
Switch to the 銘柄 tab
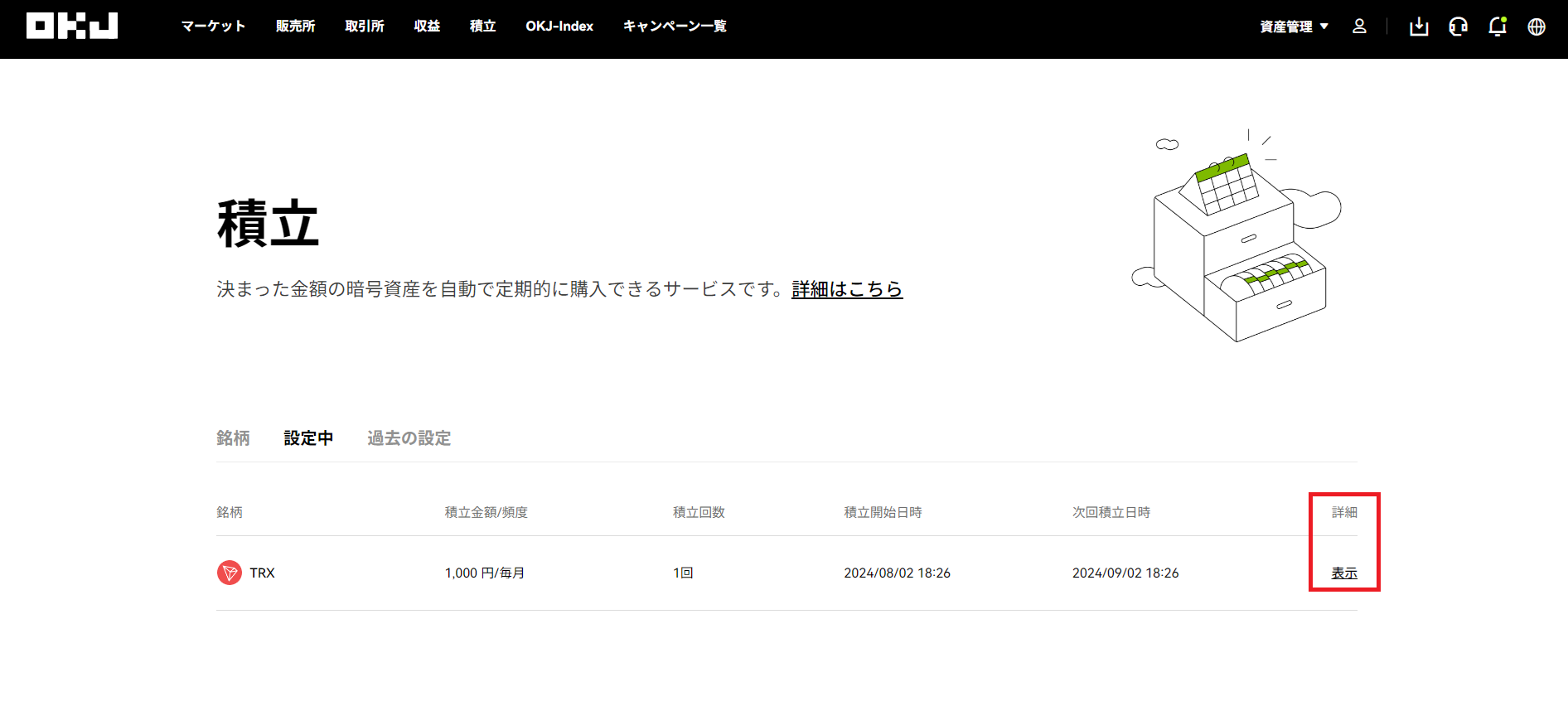coord(233,438)
